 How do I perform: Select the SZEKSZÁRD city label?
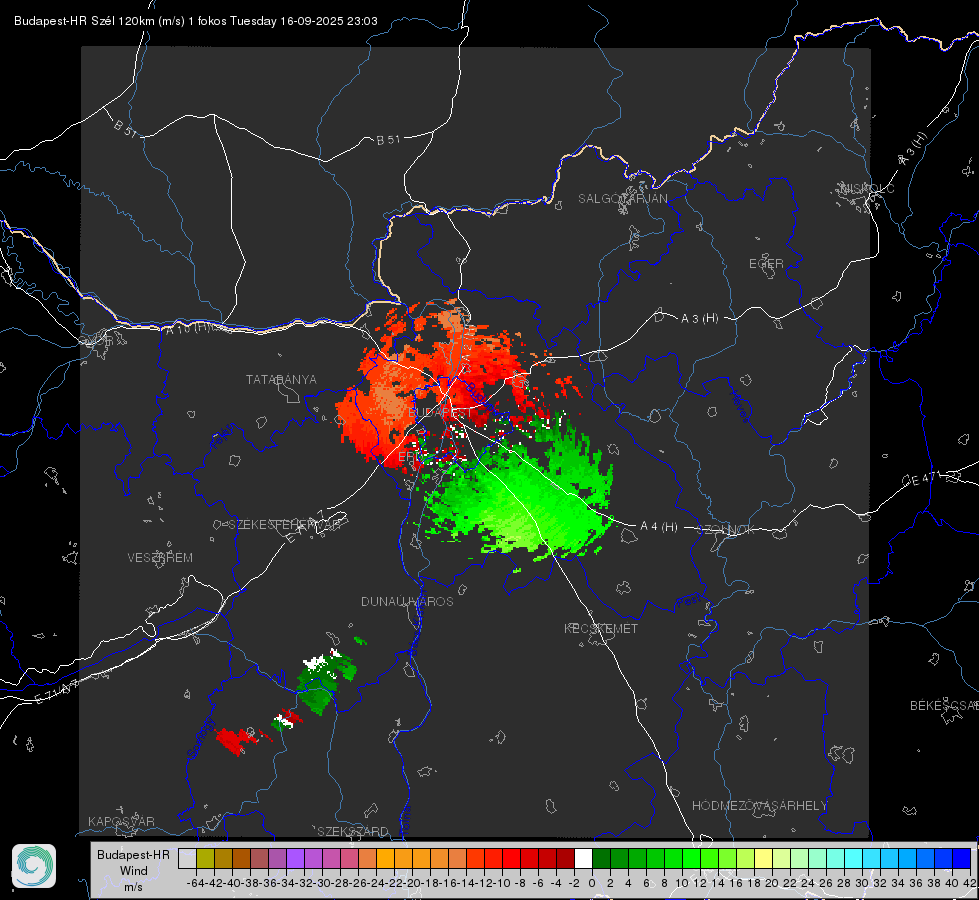click(353, 831)
